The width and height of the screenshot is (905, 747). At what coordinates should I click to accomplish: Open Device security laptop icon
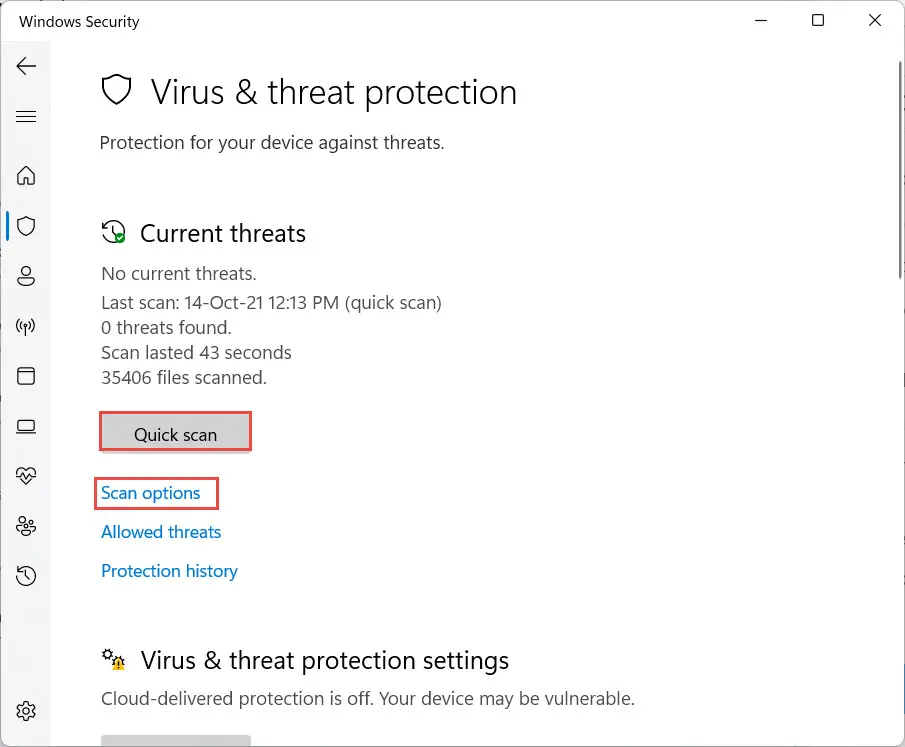tap(26, 427)
